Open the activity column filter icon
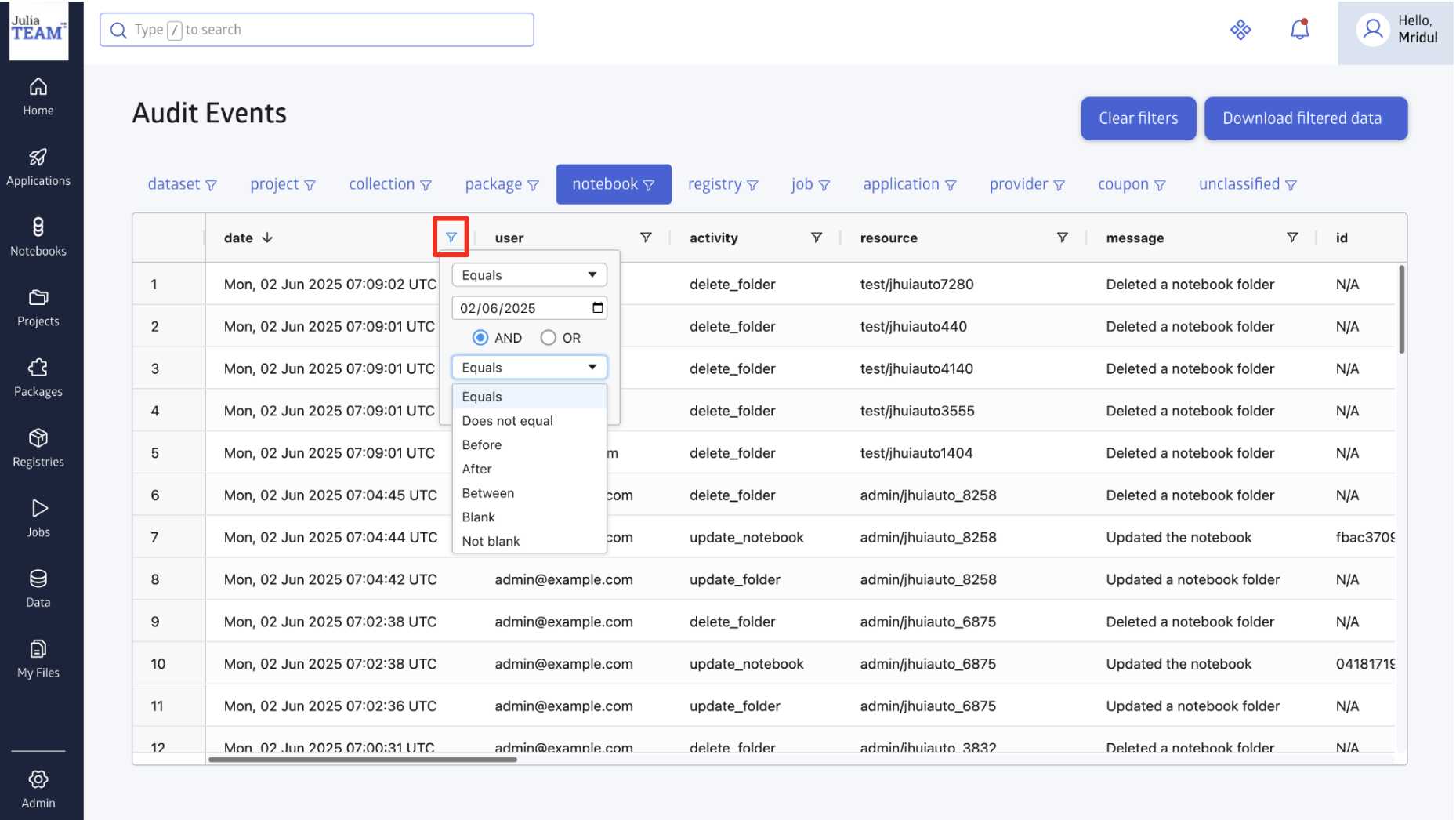1456x820 pixels. click(x=816, y=238)
